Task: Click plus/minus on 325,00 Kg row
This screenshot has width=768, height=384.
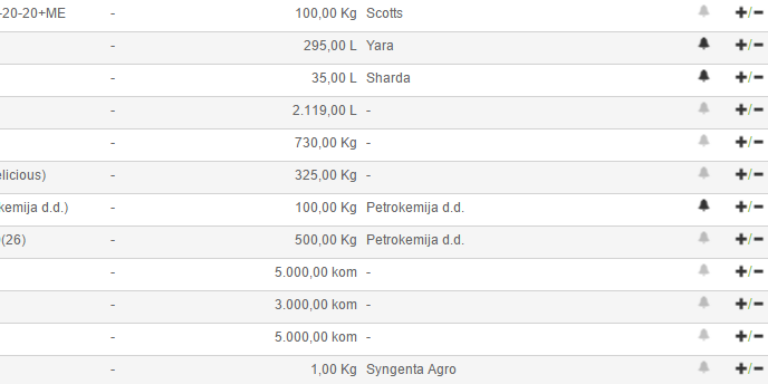Action: 749,174
